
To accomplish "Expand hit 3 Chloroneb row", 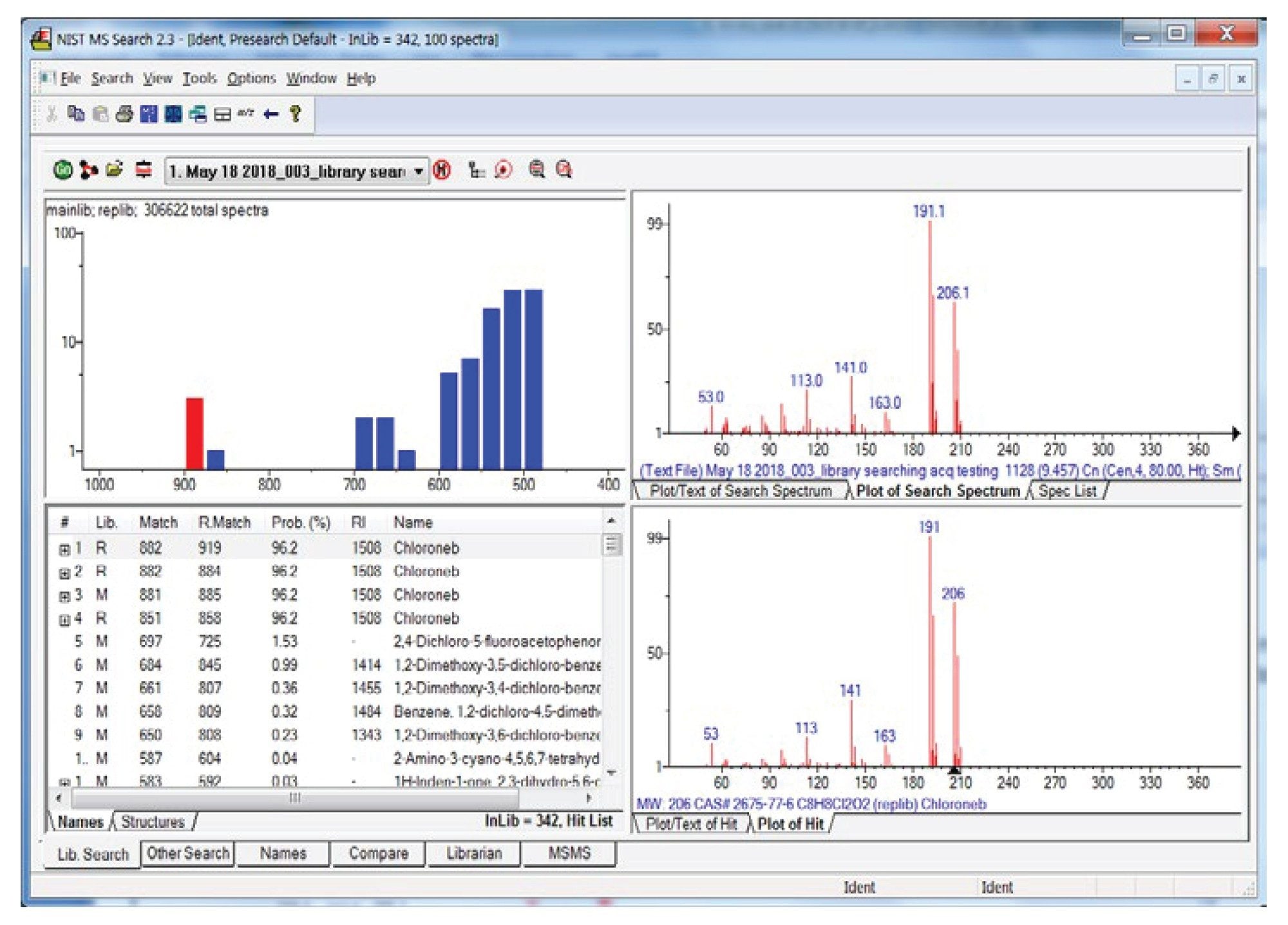I will click(x=64, y=596).
